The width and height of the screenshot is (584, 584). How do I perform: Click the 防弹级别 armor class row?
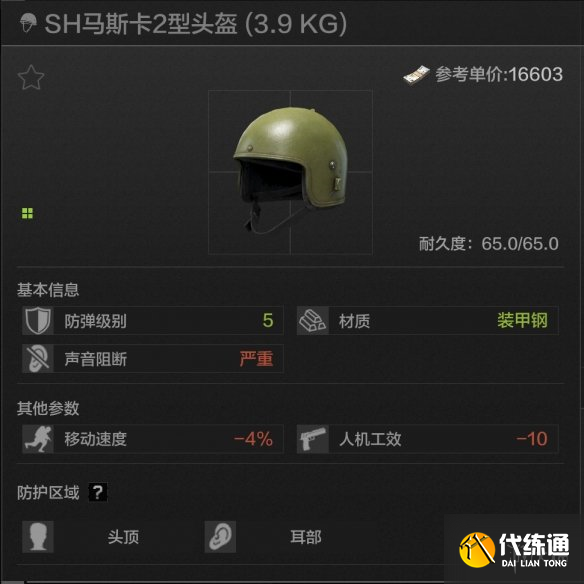coord(153,321)
